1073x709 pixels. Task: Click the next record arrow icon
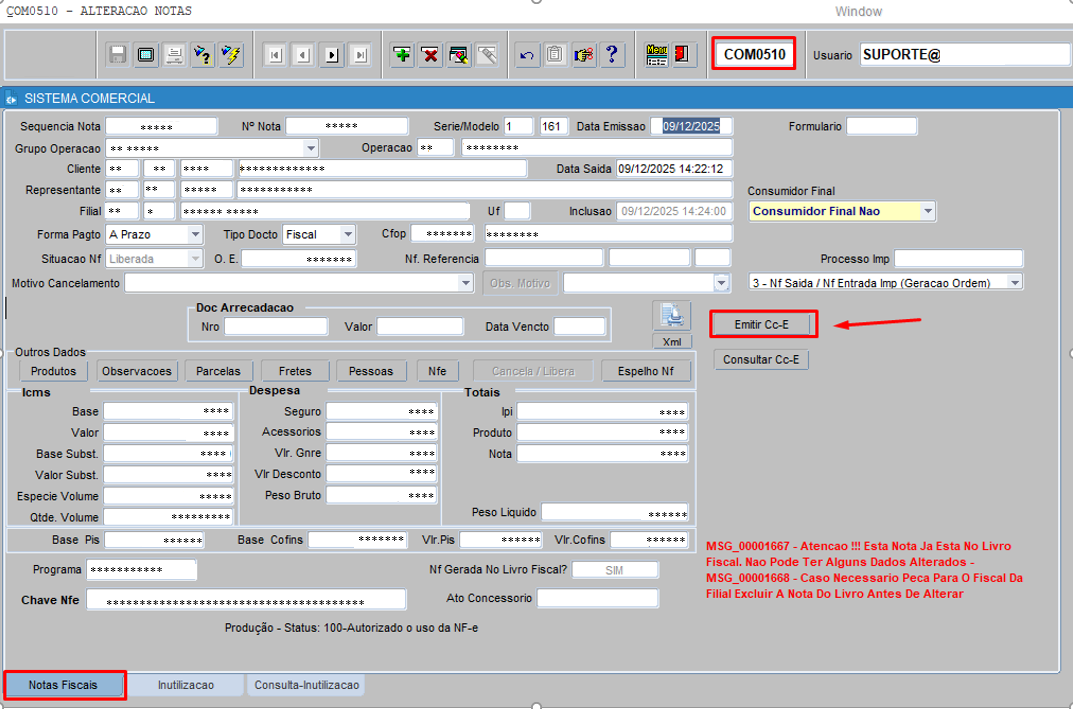click(x=332, y=55)
